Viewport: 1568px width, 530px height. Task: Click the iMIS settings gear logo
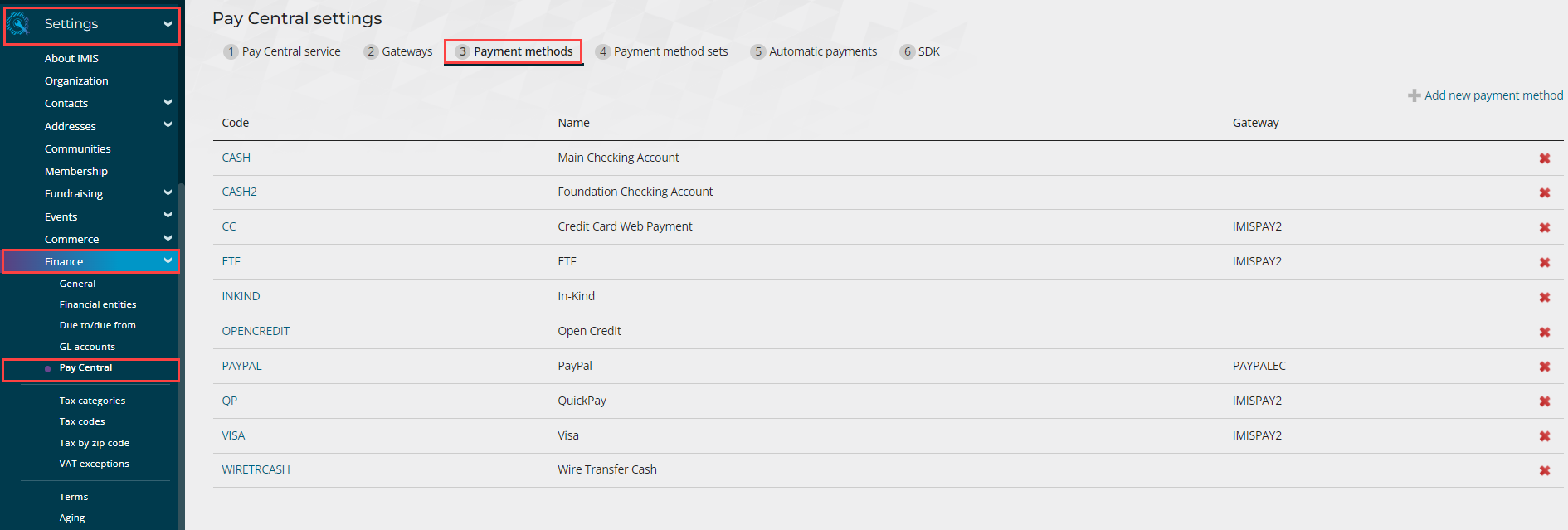tap(18, 24)
